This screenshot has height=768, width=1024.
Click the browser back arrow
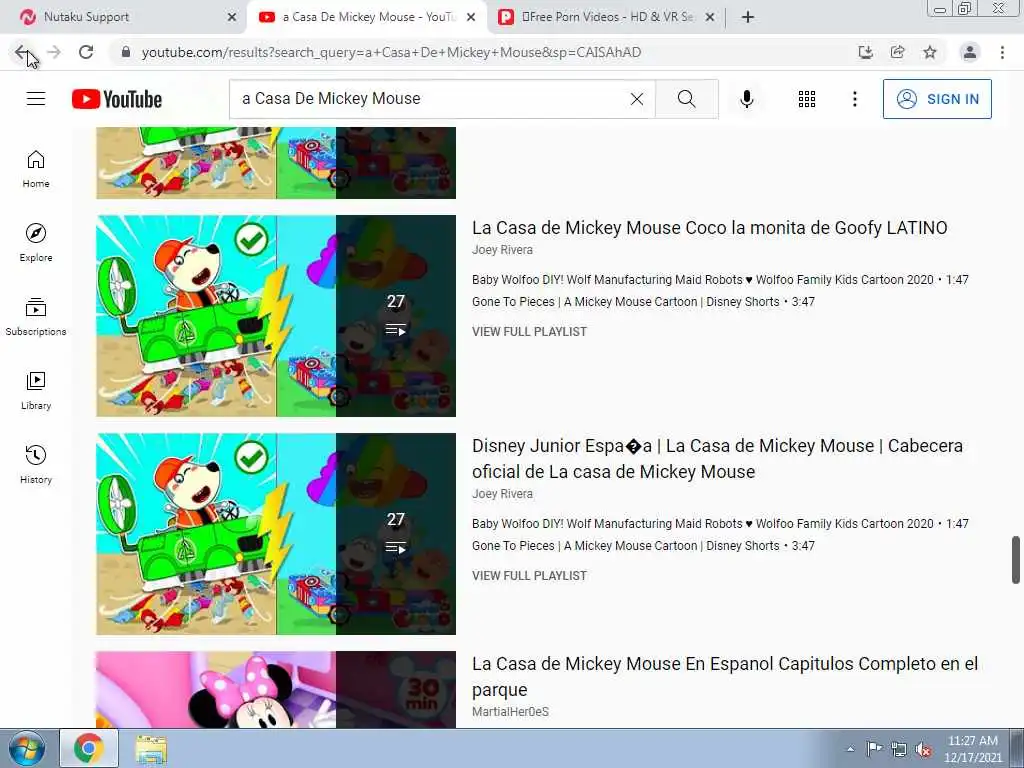click(22, 52)
